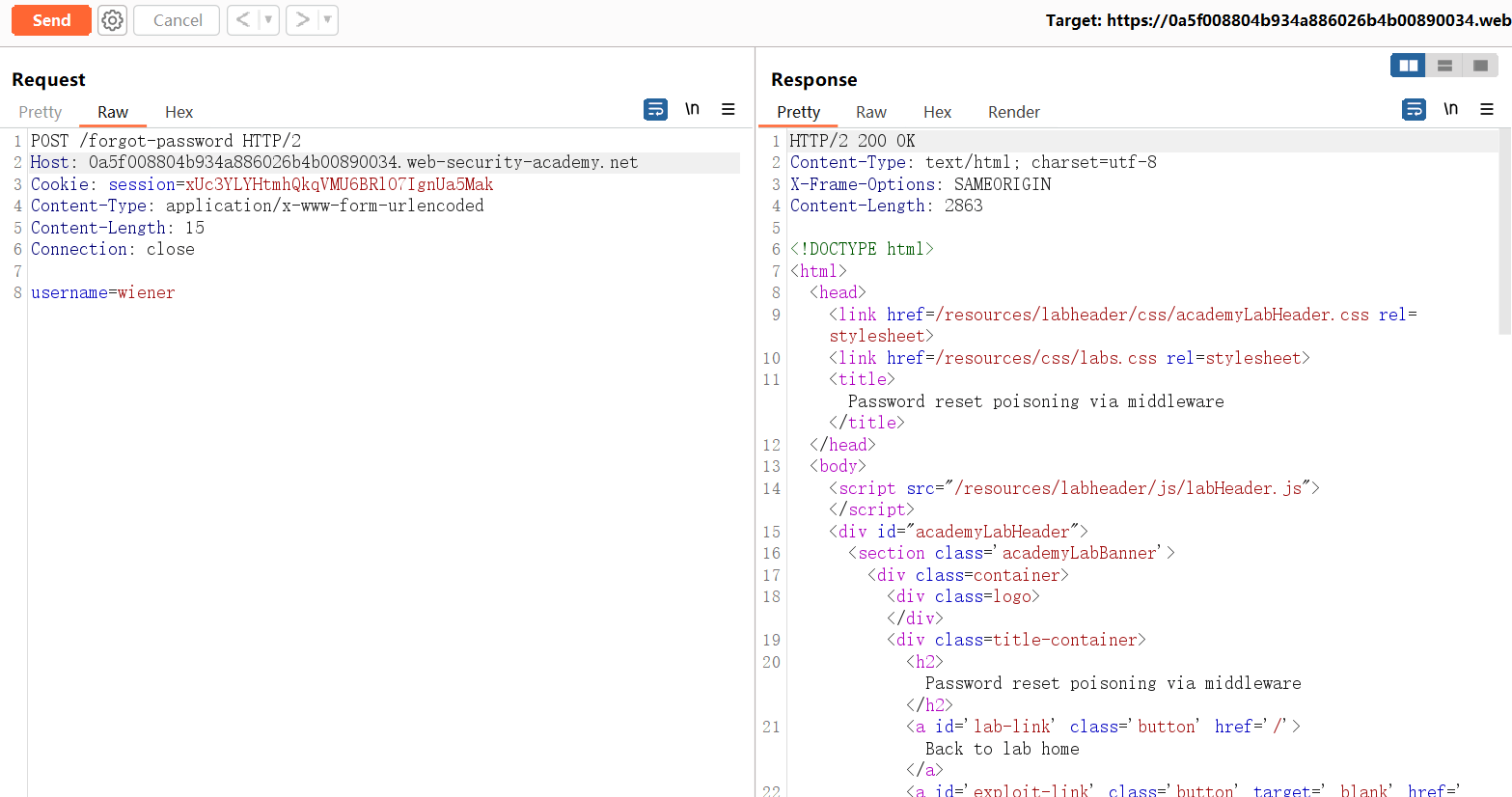The image size is (1512, 797).
Task: Click the username=wiener body parameter
Action: (103, 292)
